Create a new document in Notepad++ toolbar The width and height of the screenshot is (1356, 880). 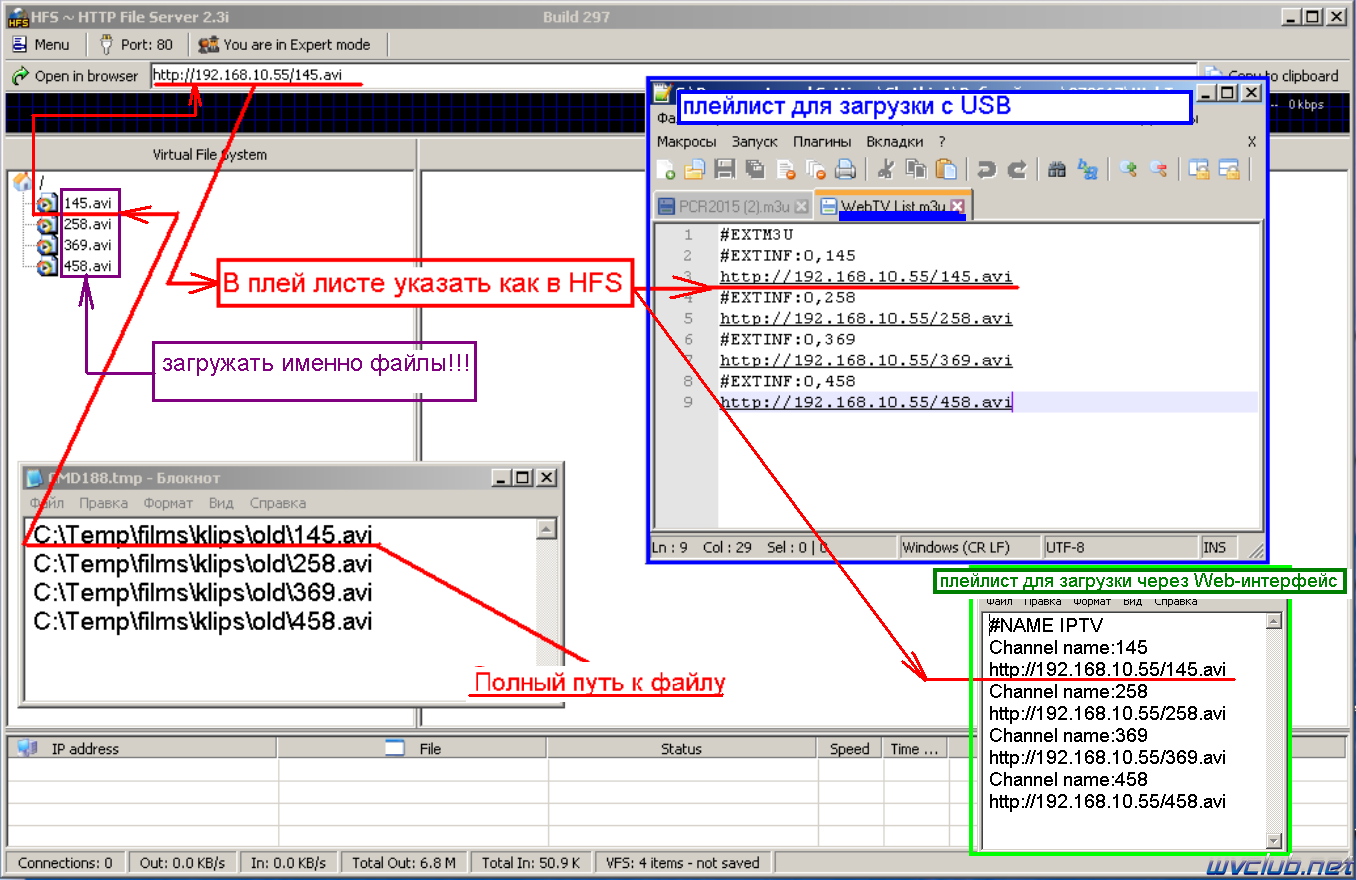[665, 170]
